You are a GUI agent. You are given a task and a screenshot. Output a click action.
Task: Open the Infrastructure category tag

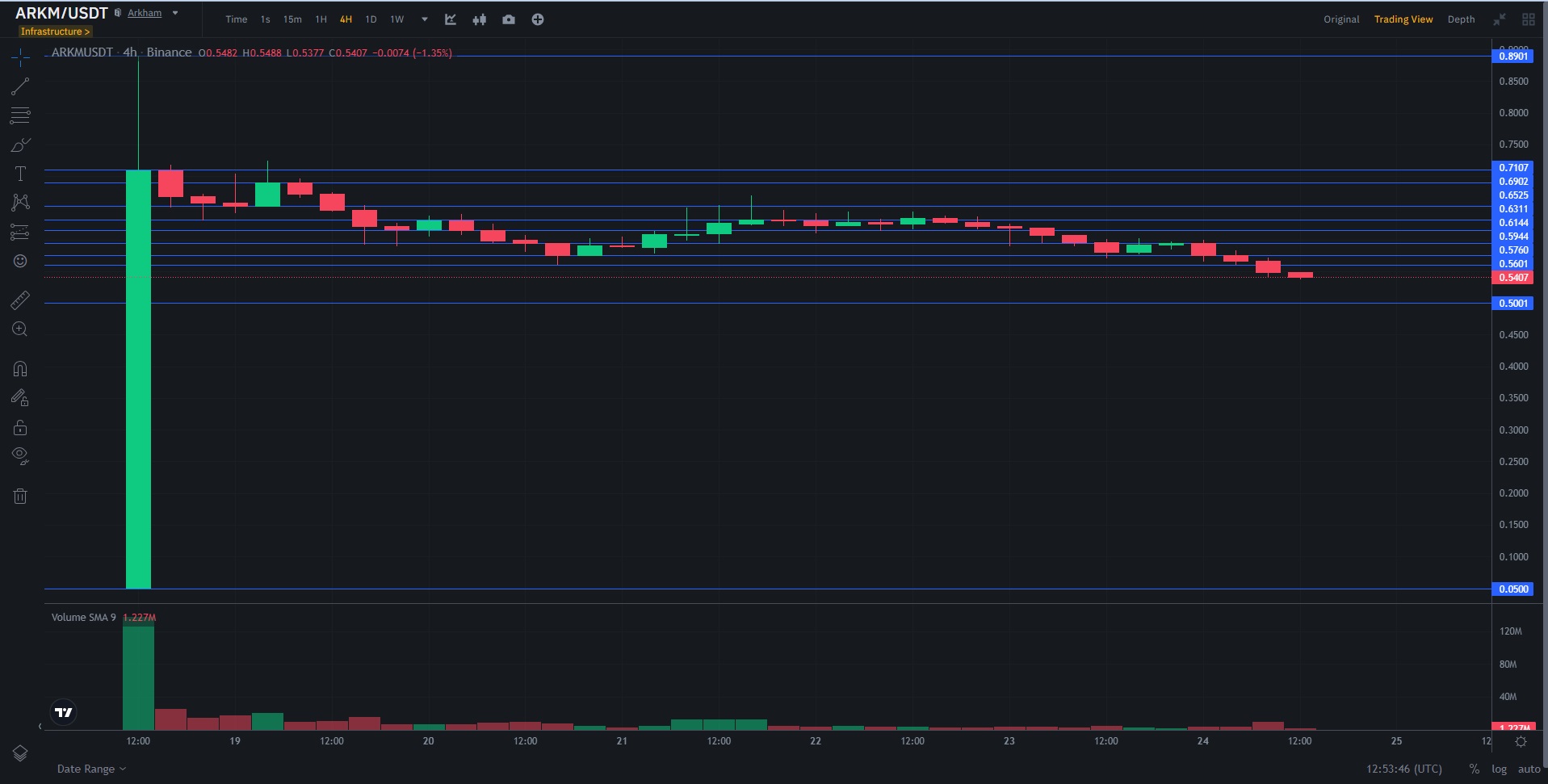tap(55, 31)
